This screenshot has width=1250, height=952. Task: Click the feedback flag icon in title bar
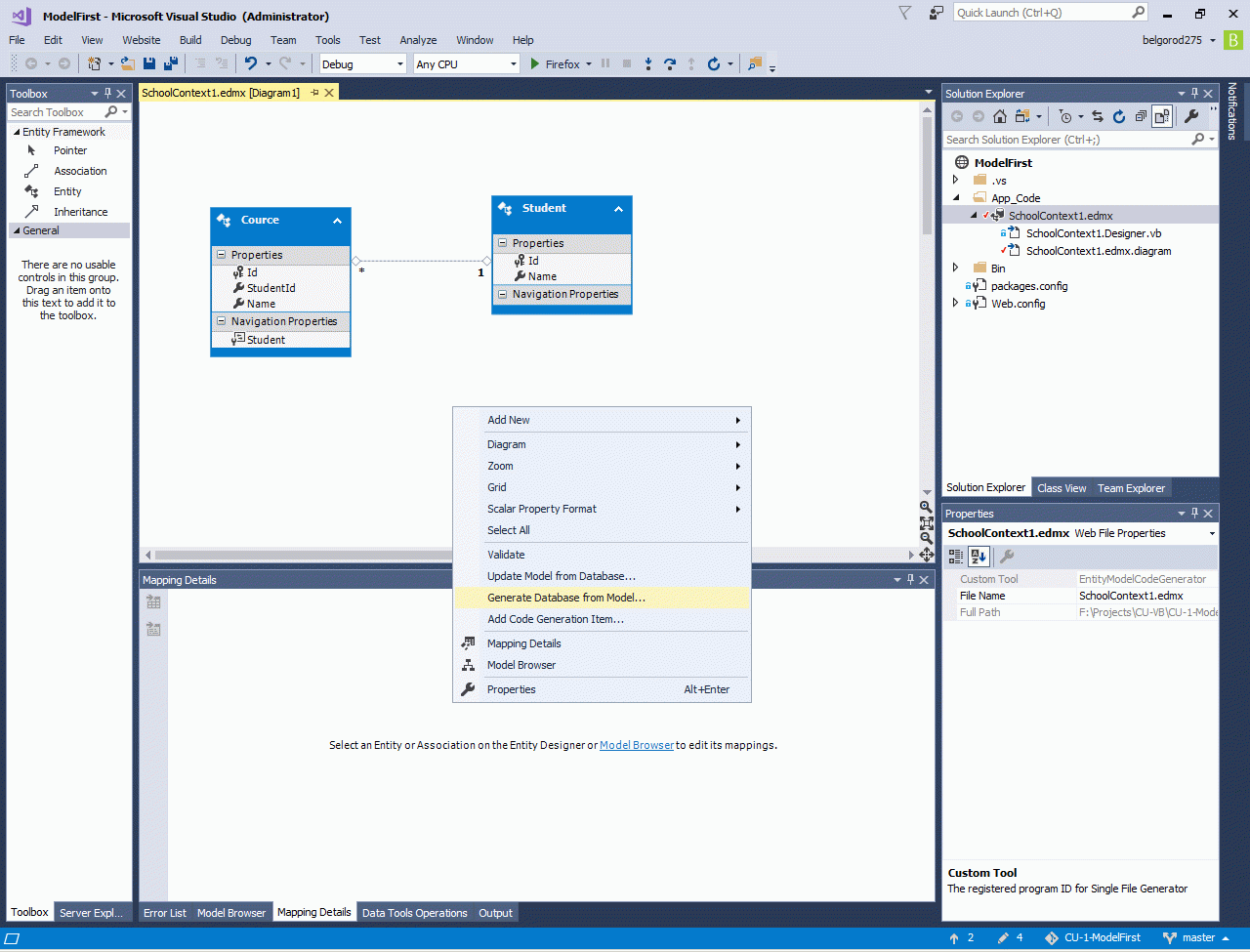coord(905,14)
